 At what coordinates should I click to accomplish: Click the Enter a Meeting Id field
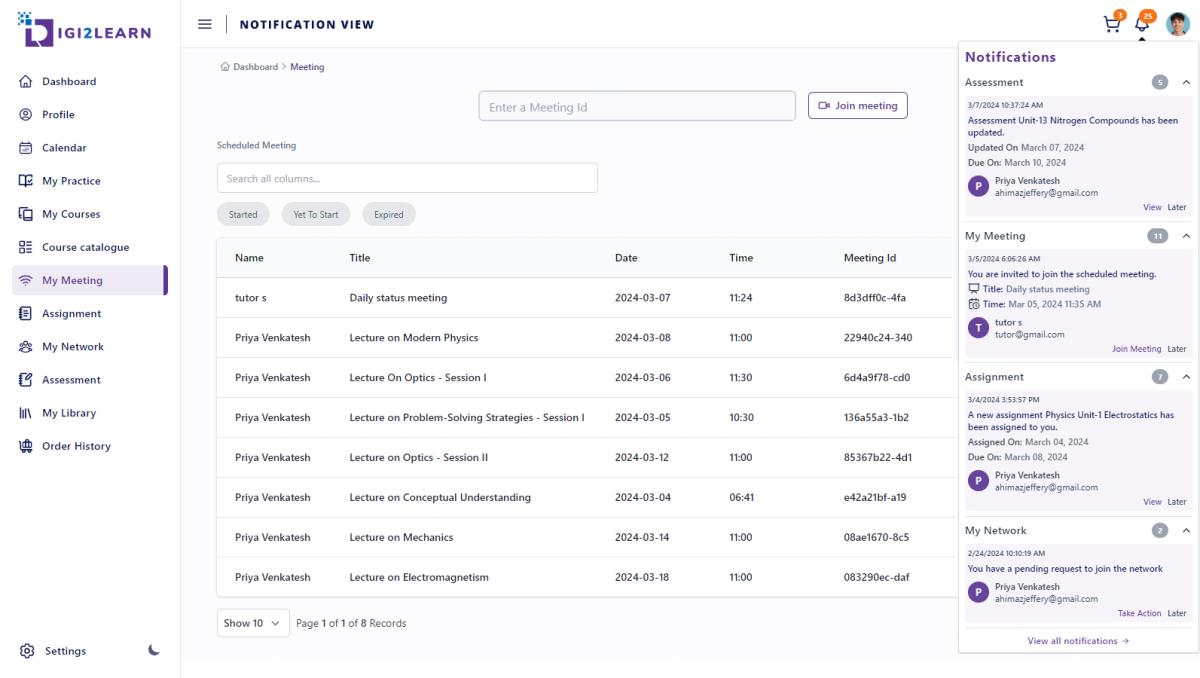637,107
